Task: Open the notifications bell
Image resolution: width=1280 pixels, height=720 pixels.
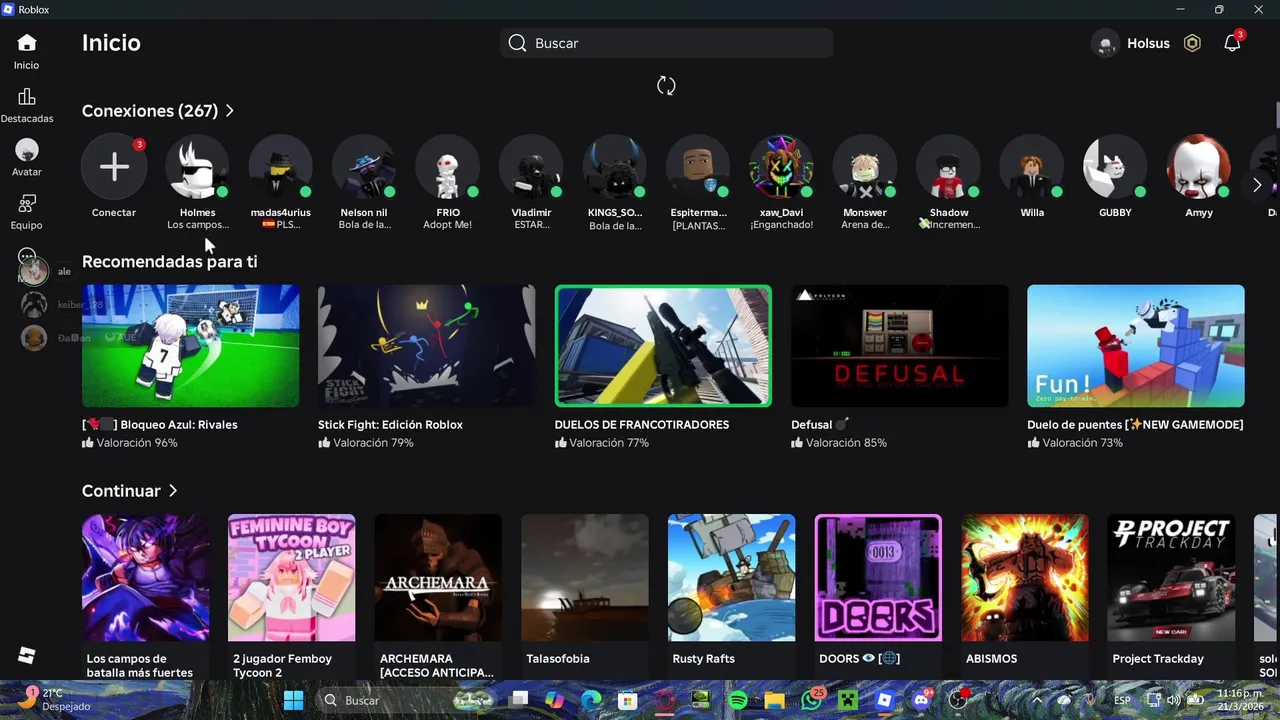Action: pos(1232,43)
